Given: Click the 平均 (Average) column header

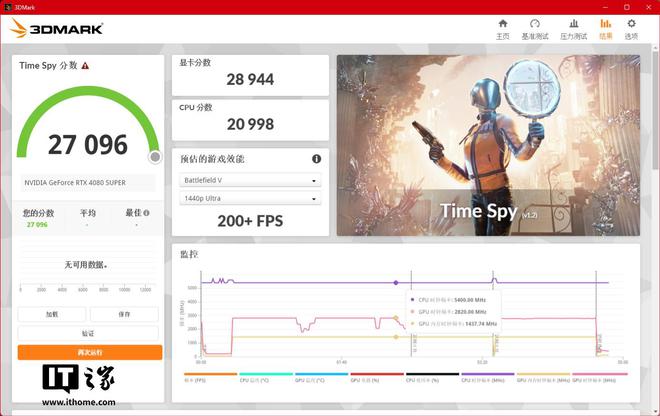Looking at the screenshot, I should pos(88,213).
